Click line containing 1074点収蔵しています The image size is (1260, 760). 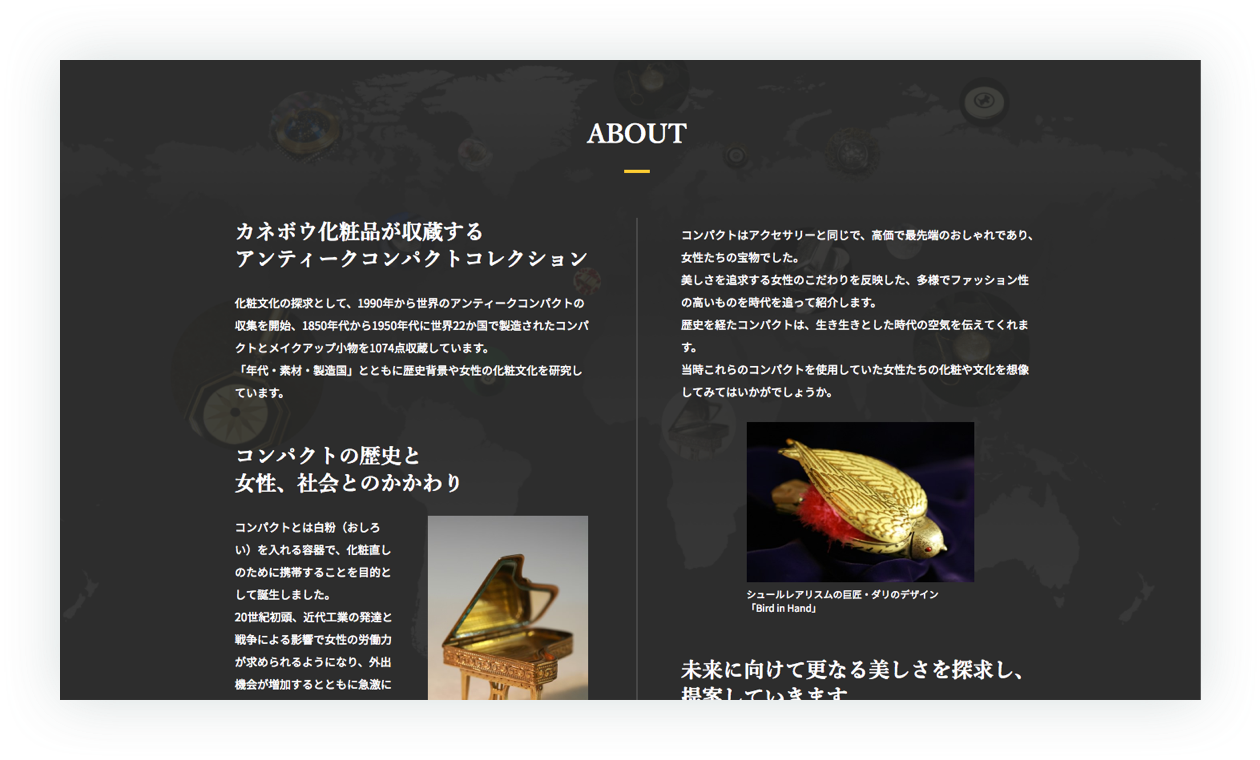point(362,348)
